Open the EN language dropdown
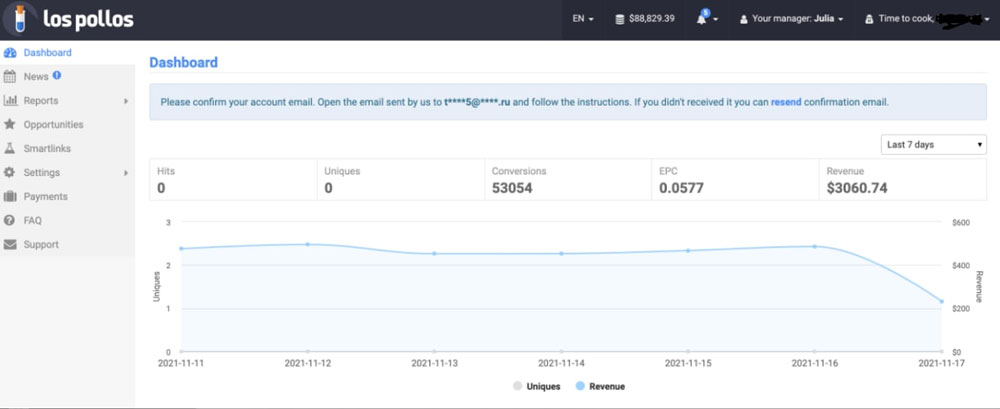1000x409 pixels. tap(583, 19)
